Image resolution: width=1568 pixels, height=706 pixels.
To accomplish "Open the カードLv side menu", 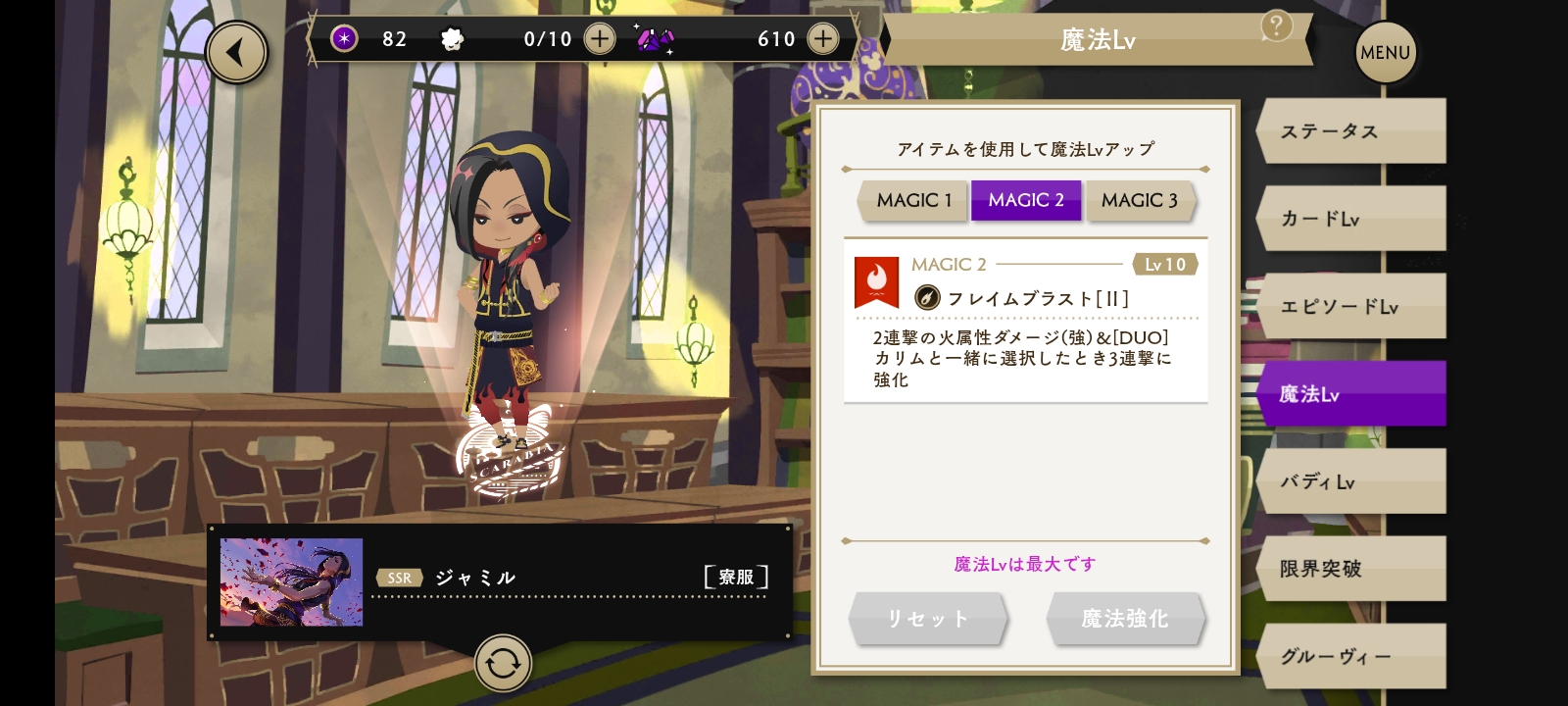I will pyautogui.click(x=1350, y=218).
